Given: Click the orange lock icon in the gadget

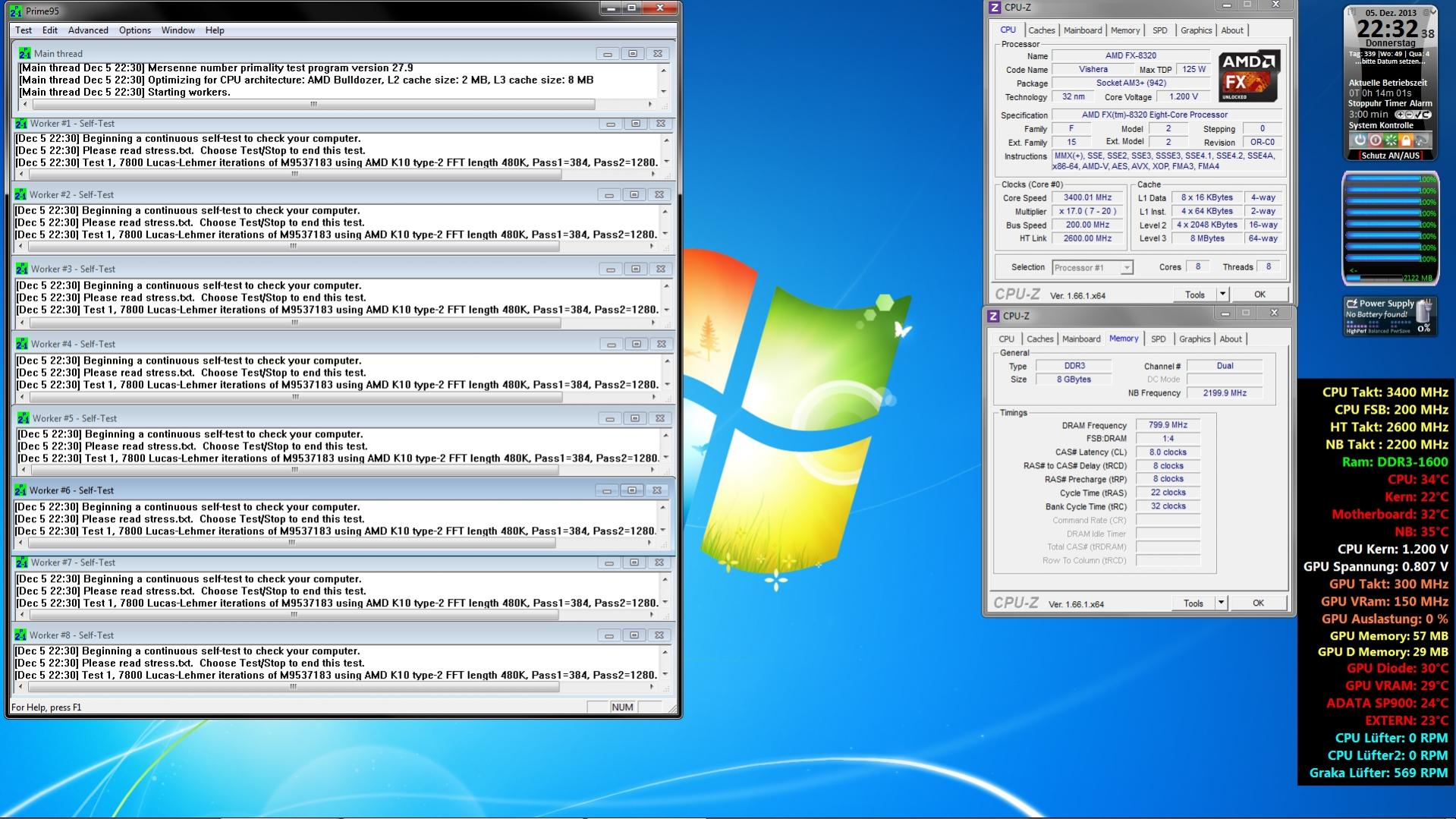Looking at the screenshot, I should point(1406,140).
